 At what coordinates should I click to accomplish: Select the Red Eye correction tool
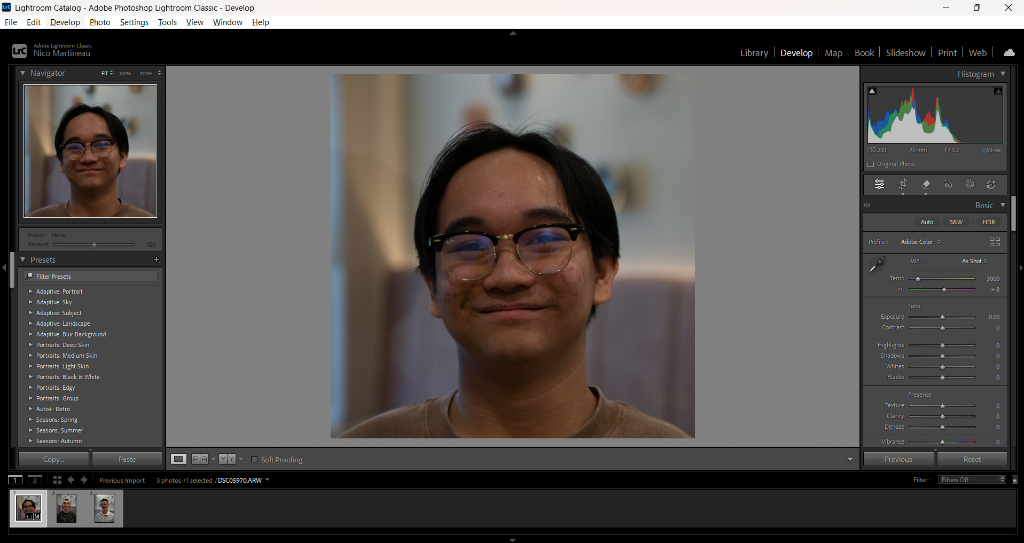[948, 185]
